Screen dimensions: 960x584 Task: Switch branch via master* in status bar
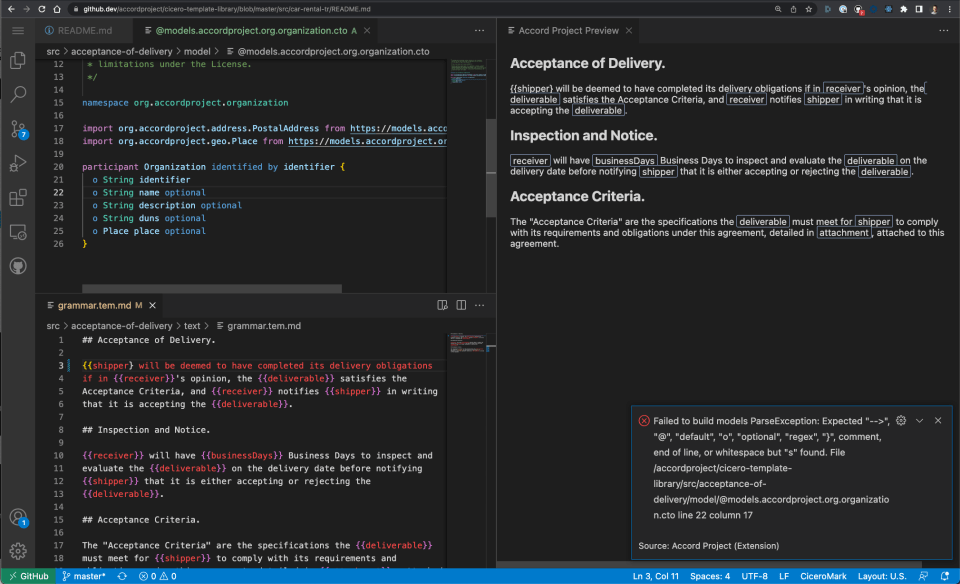pyautogui.click(x=84, y=576)
